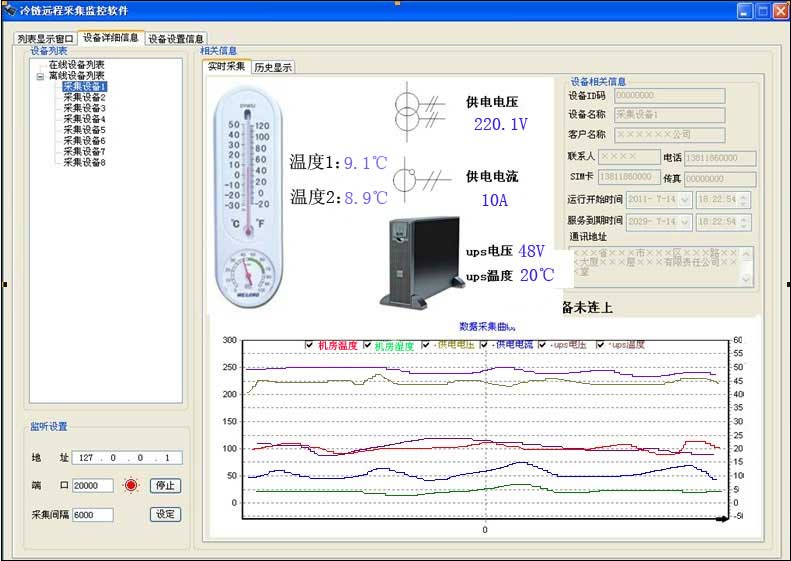
Task: Select 采集设备1 in the device tree
Action: 84,87
